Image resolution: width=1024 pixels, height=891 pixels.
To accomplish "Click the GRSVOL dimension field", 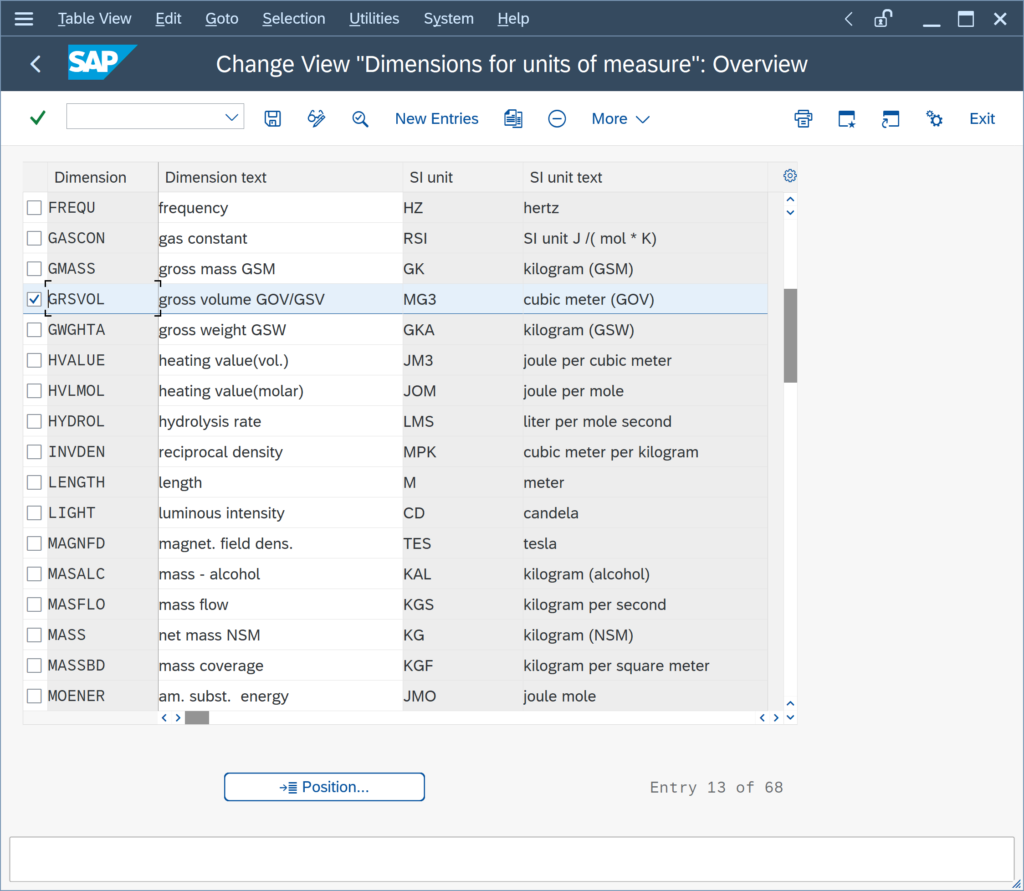I will pos(102,299).
